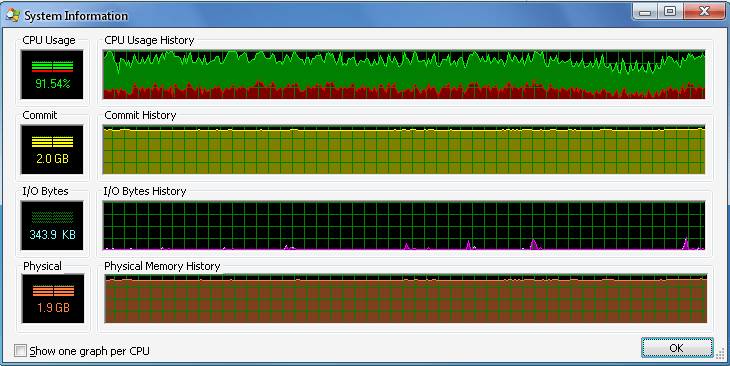Screen dimensions: 730x366
Task: Click the 'Show one graph per CPU' label
Action: click(x=89, y=351)
